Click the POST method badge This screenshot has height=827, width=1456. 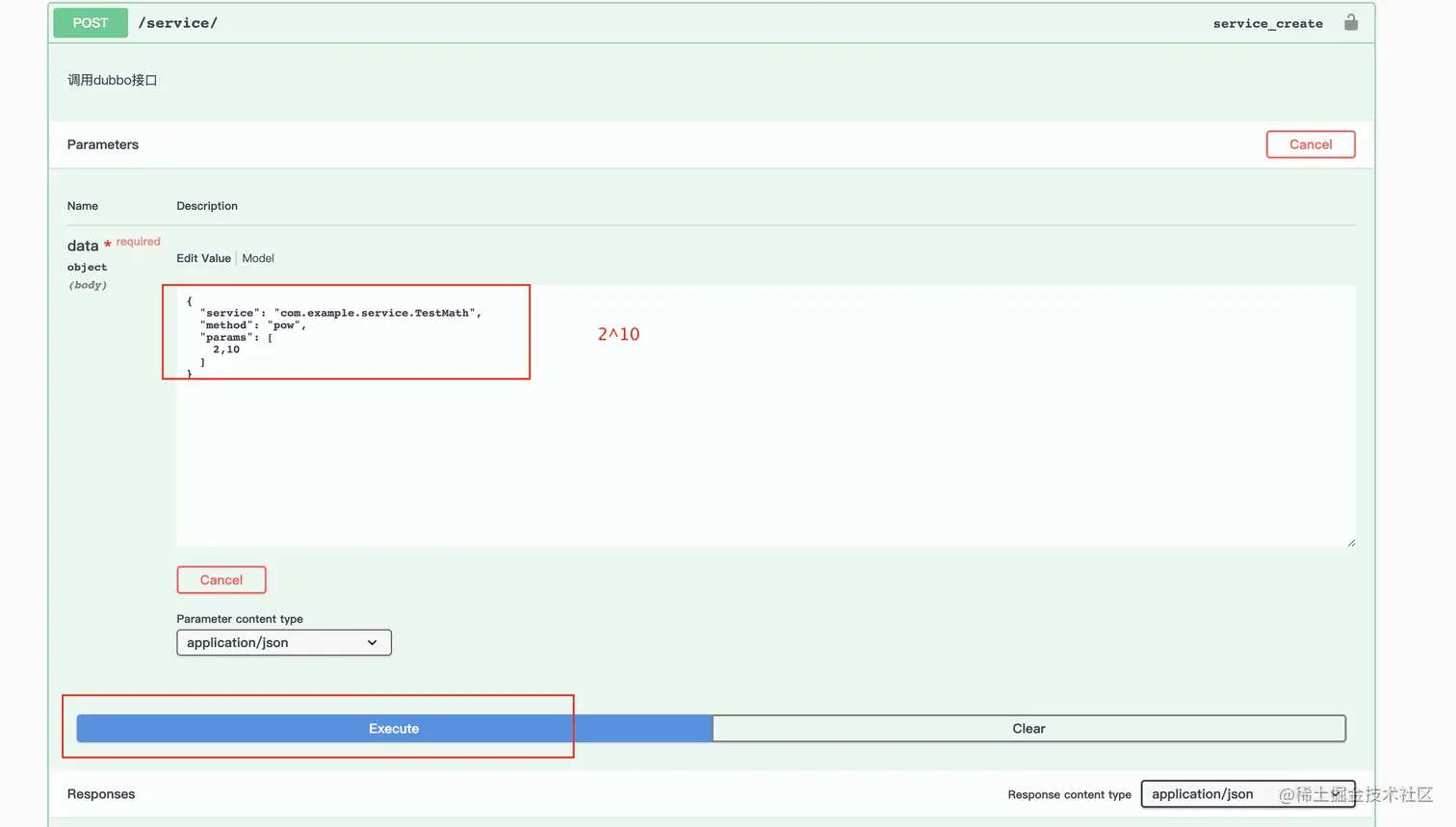pyautogui.click(x=91, y=23)
